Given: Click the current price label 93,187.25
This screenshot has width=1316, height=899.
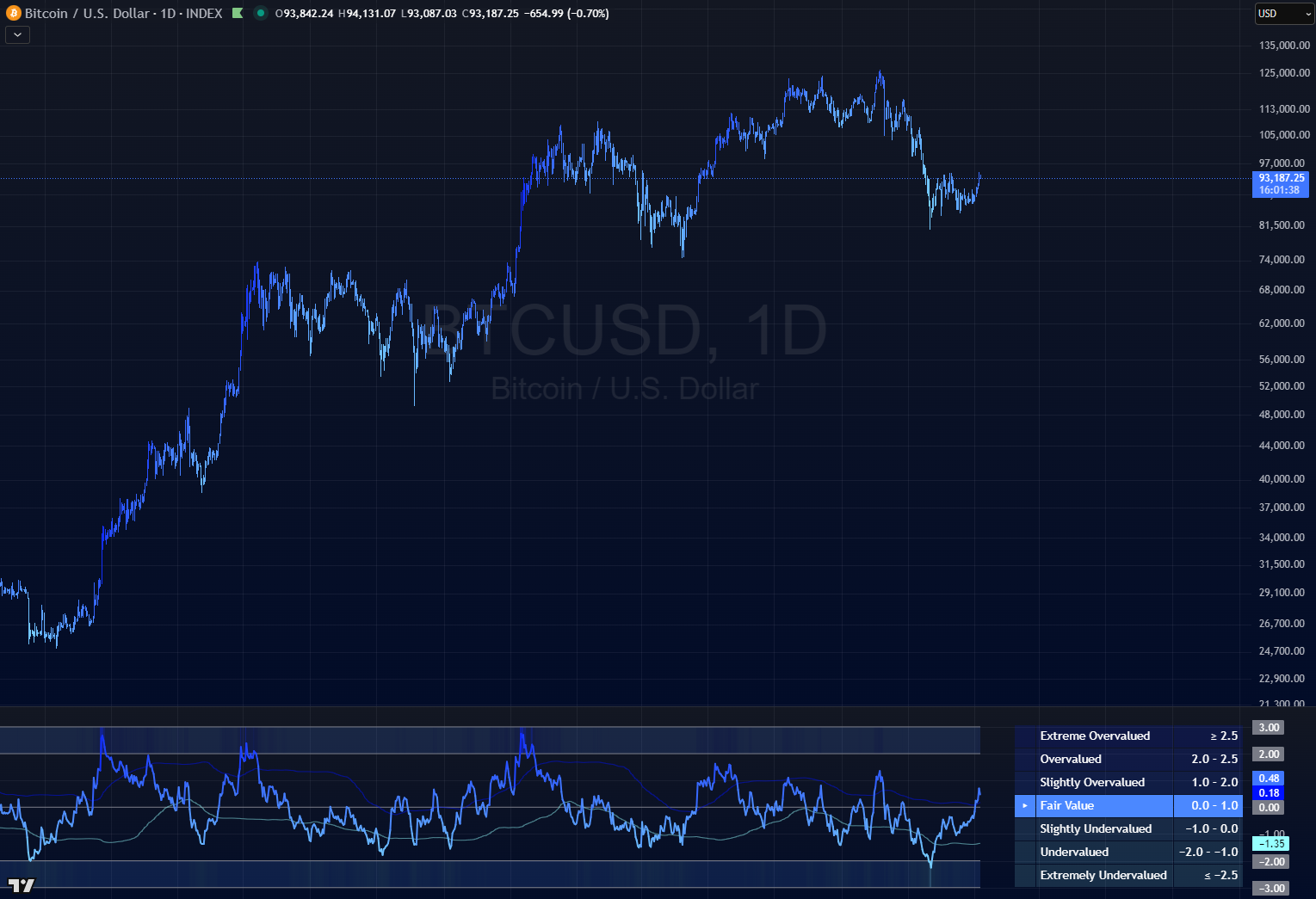Looking at the screenshot, I should tap(1281, 178).
